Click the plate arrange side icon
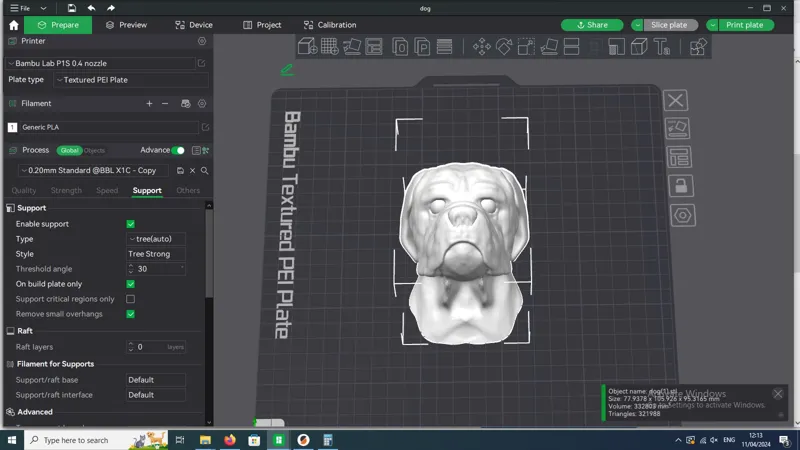The height and width of the screenshot is (450, 800). tap(679, 157)
